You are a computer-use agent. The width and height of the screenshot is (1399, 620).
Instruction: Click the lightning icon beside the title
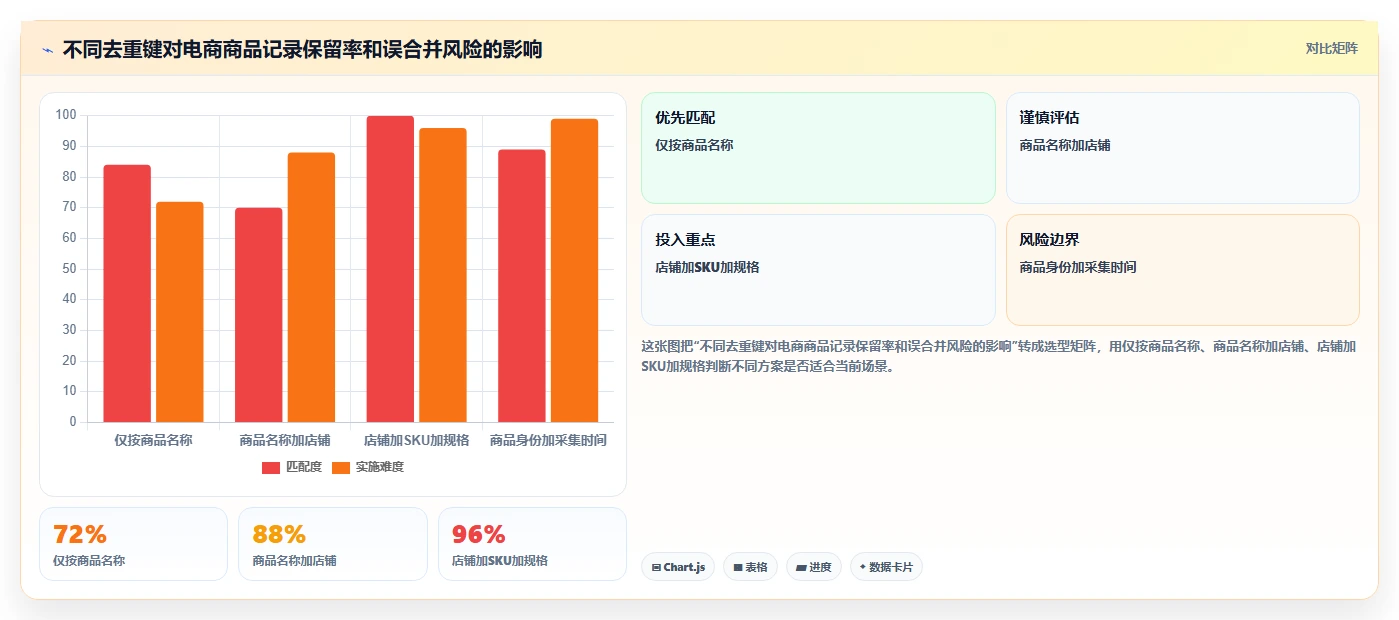47,49
